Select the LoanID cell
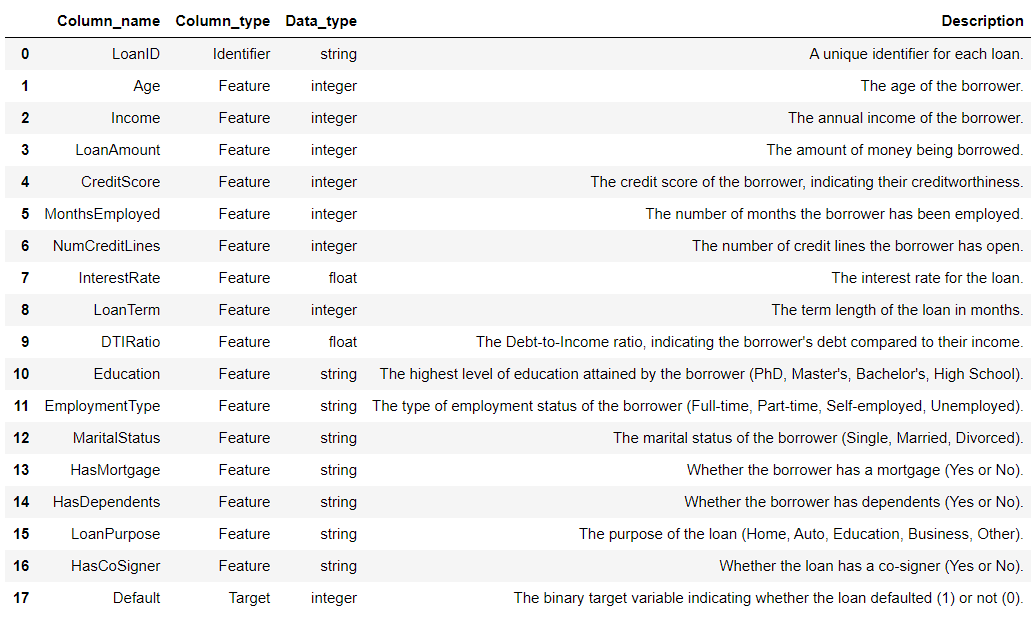 [x=135, y=54]
